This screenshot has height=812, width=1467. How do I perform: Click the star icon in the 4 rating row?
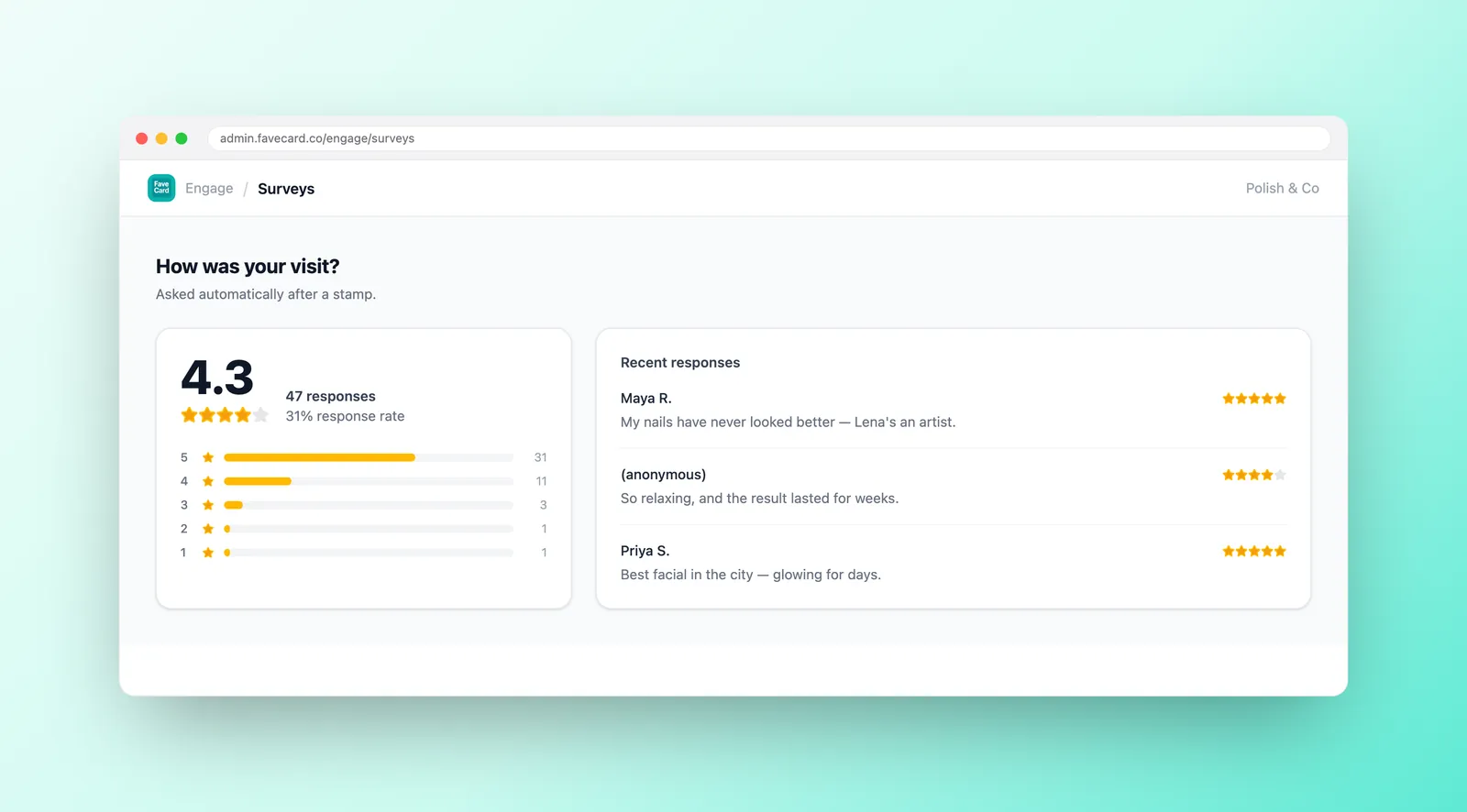point(208,481)
